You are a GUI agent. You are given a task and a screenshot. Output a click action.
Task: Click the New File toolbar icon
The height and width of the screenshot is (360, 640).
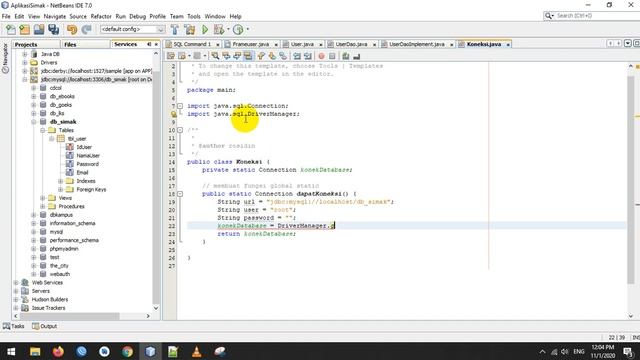click(x=11, y=29)
